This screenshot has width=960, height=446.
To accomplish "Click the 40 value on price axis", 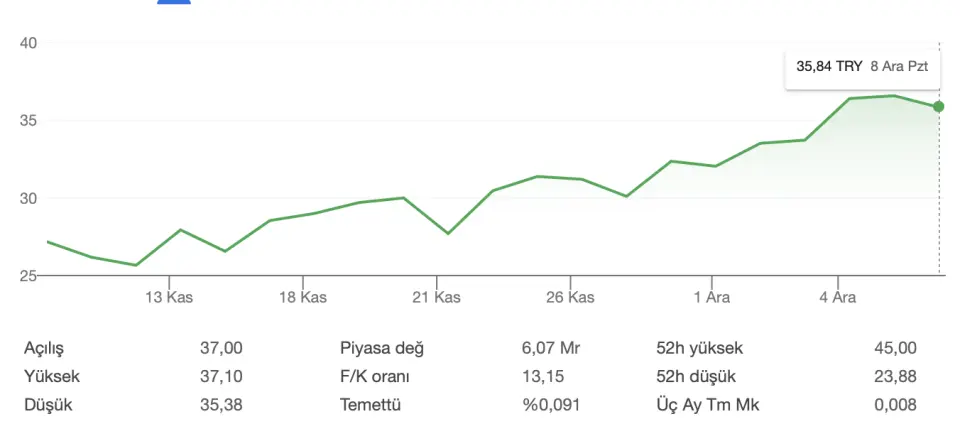I will pos(28,43).
